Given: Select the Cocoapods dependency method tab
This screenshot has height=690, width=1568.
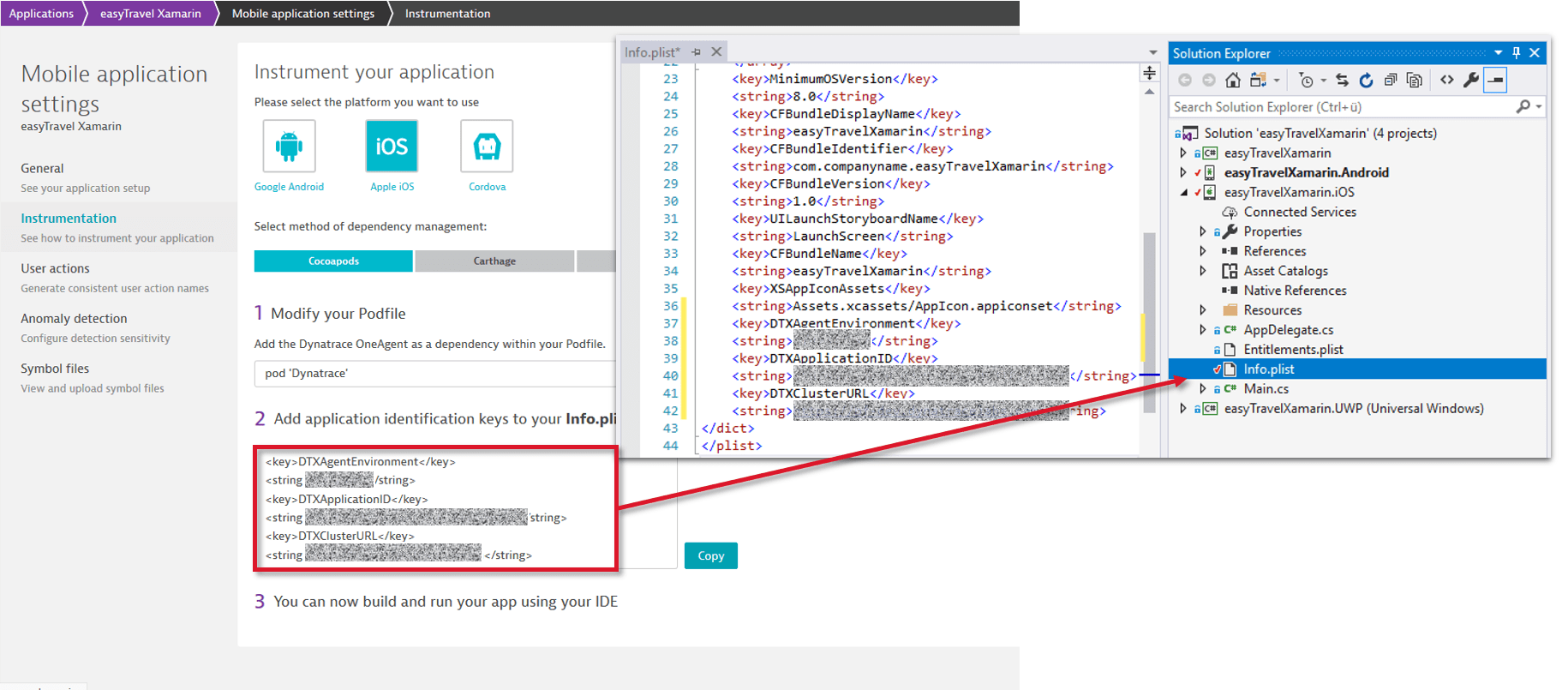Looking at the screenshot, I should click(x=333, y=261).
